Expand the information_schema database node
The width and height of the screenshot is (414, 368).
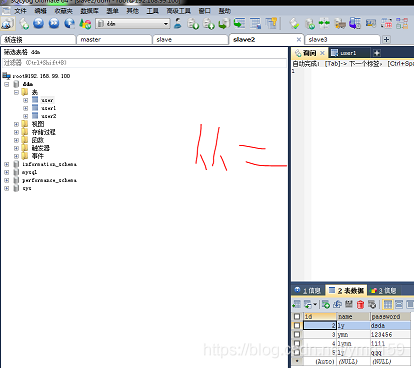[7, 164]
